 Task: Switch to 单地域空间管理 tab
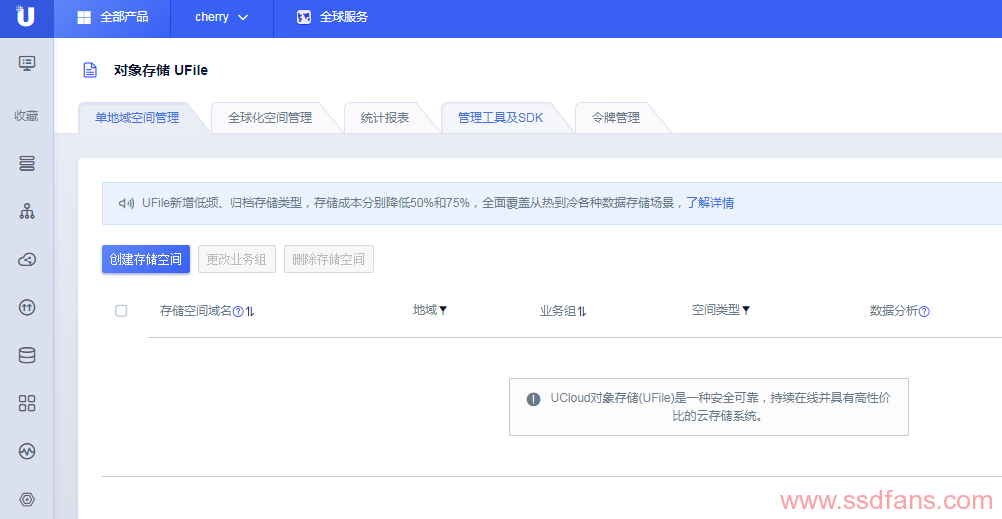(137, 118)
